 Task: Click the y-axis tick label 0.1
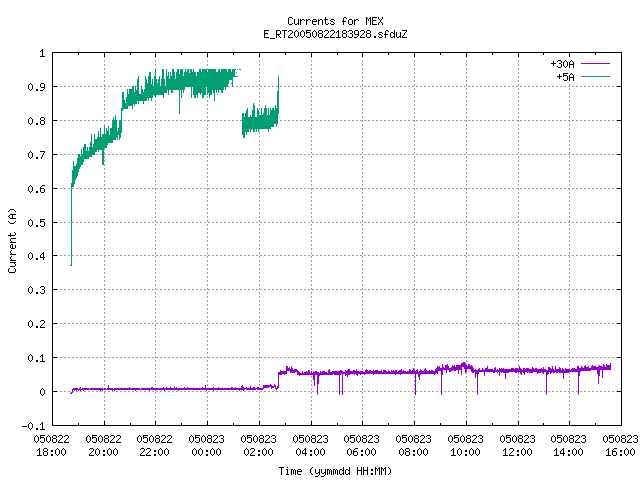36,358
